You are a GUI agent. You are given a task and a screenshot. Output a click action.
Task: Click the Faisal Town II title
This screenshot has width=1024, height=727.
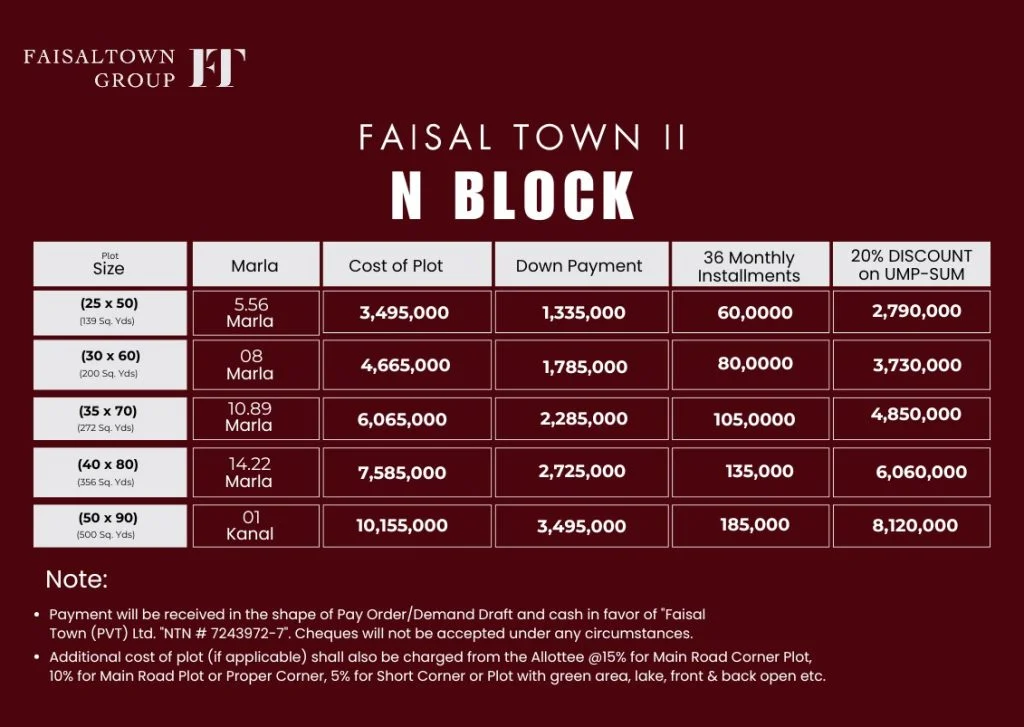click(x=522, y=137)
